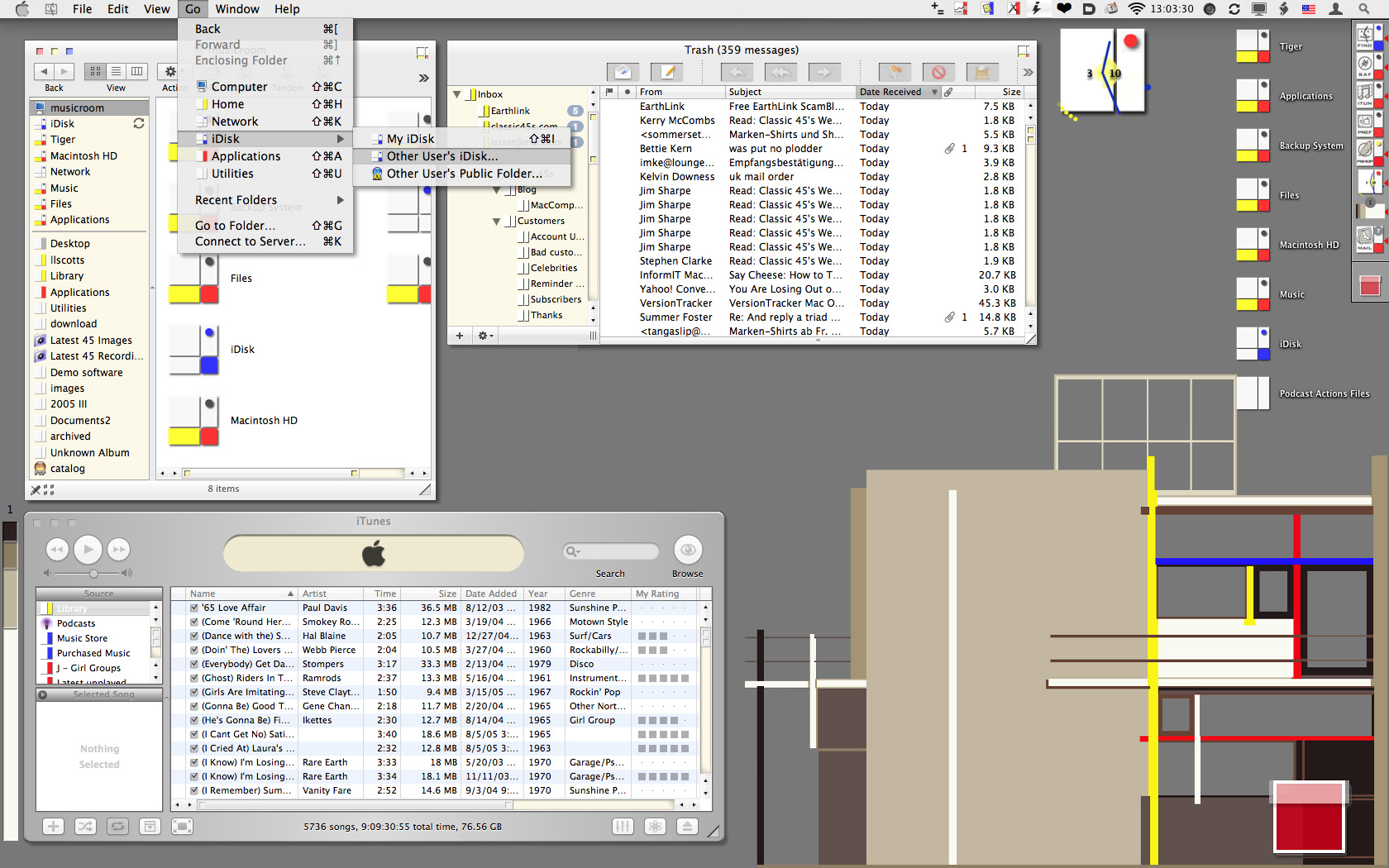
Task: Open iTunes search magnifier options dropdown
Action: tap(573, 551)
